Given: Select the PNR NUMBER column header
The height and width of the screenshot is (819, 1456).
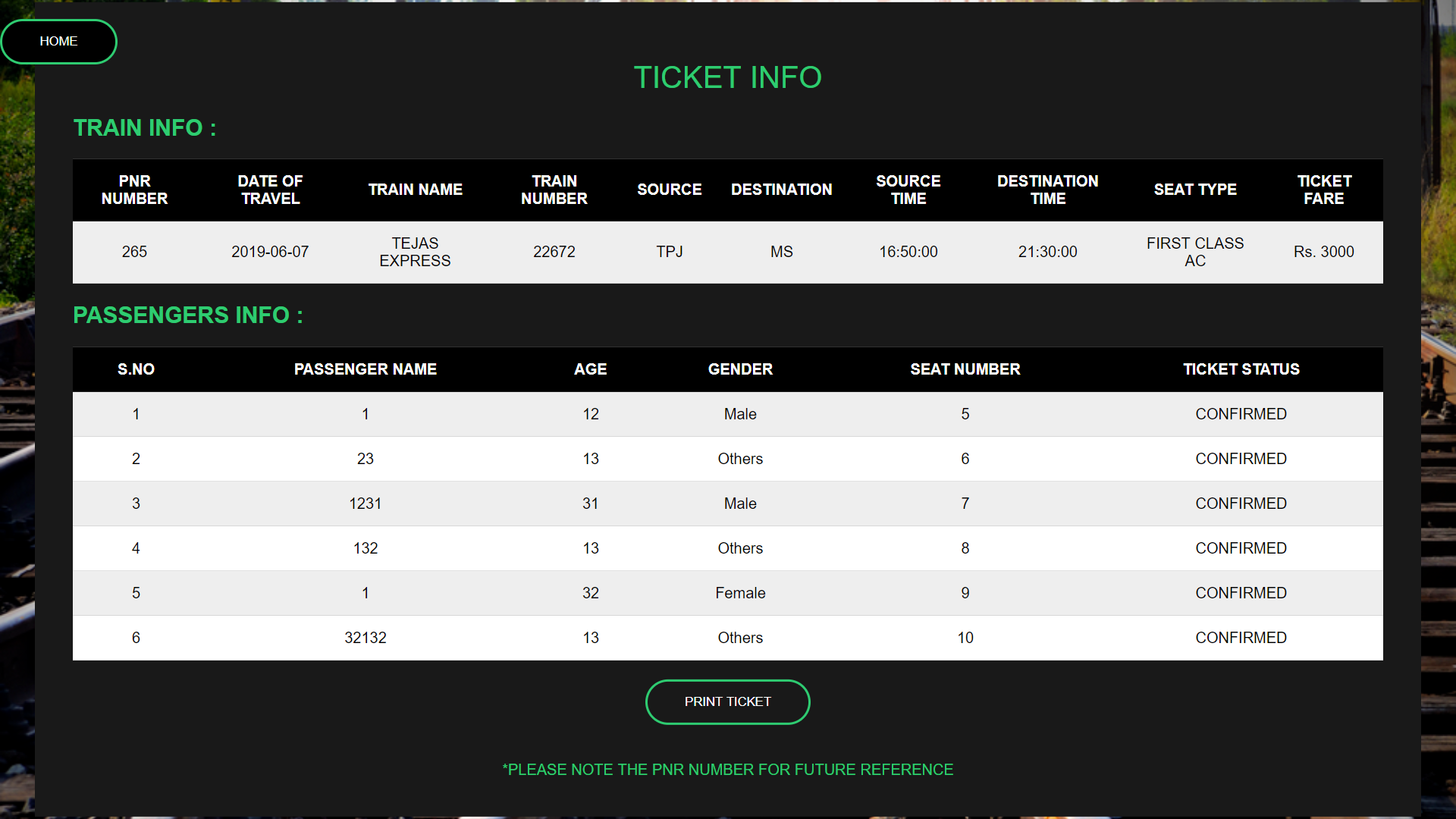Looking at the screenshot, I should pos(134,190).
